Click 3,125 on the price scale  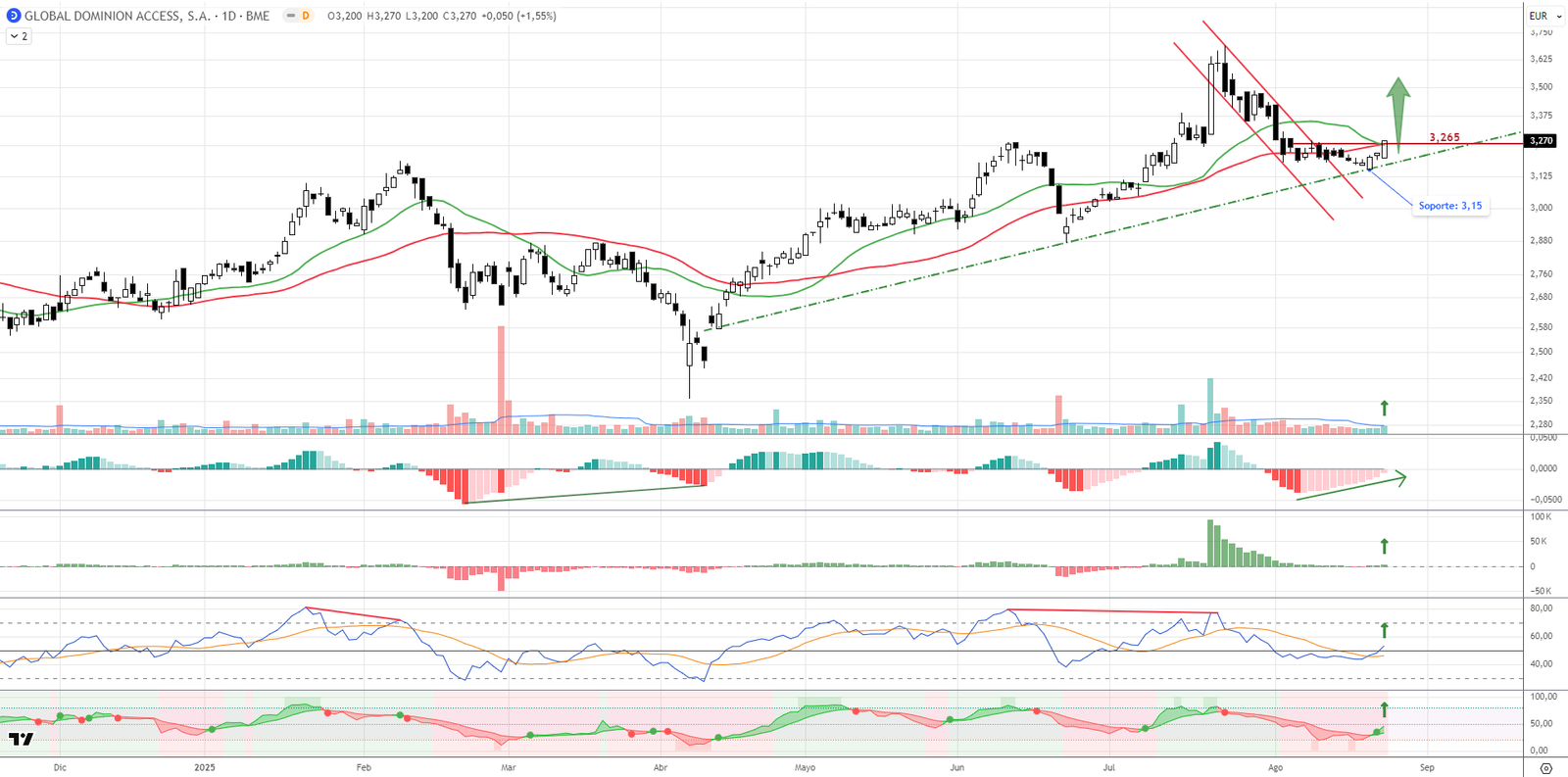1542,175
